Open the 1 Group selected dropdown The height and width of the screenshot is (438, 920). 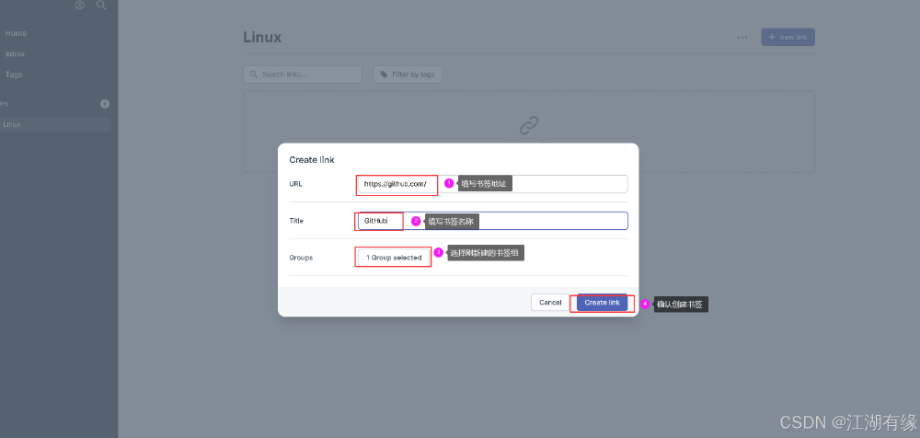(x=393, y=257)
